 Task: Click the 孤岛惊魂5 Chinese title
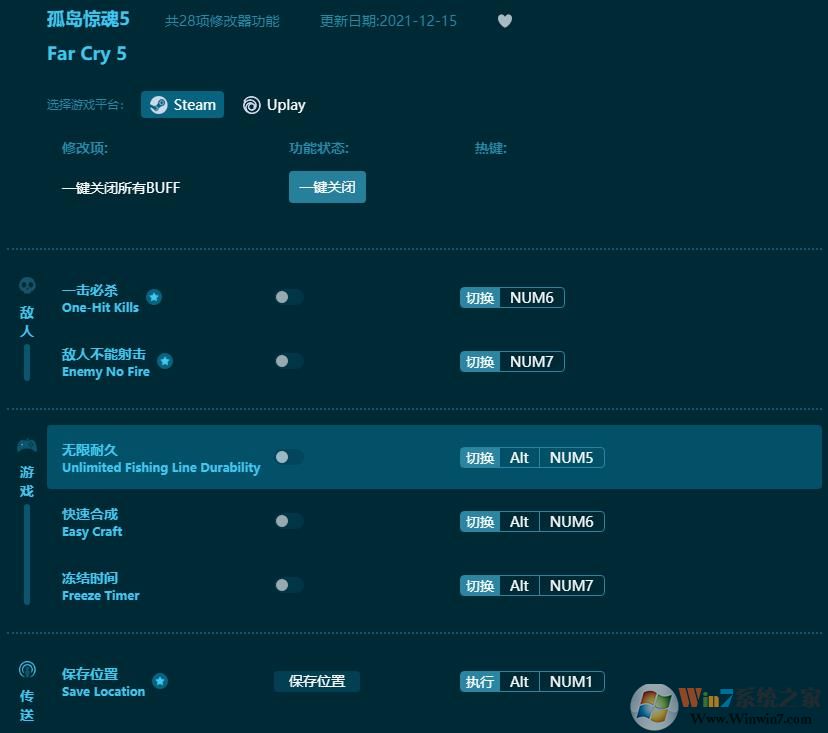point(88,20)
